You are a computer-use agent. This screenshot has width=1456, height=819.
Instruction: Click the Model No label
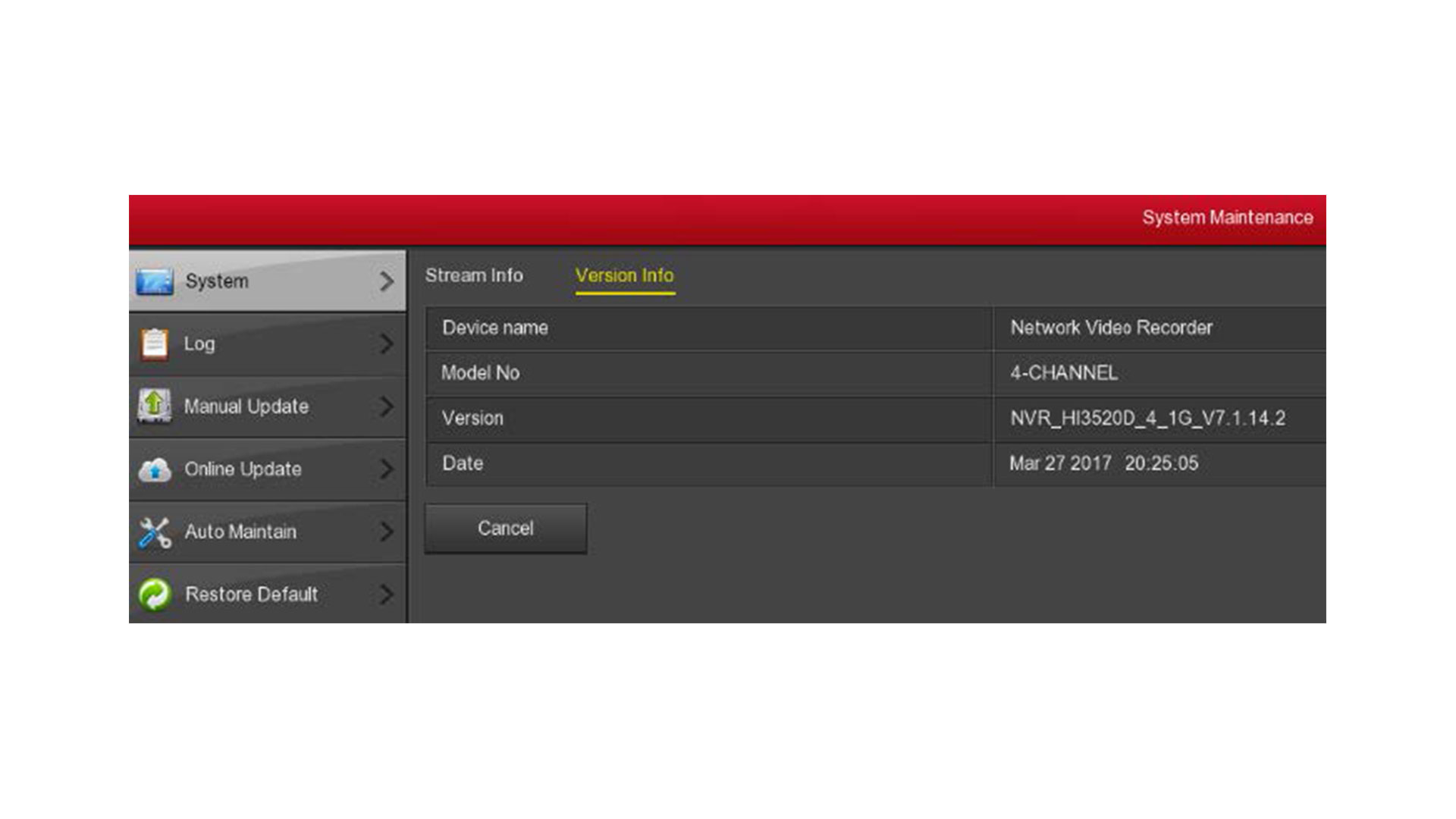coord(481,373)
